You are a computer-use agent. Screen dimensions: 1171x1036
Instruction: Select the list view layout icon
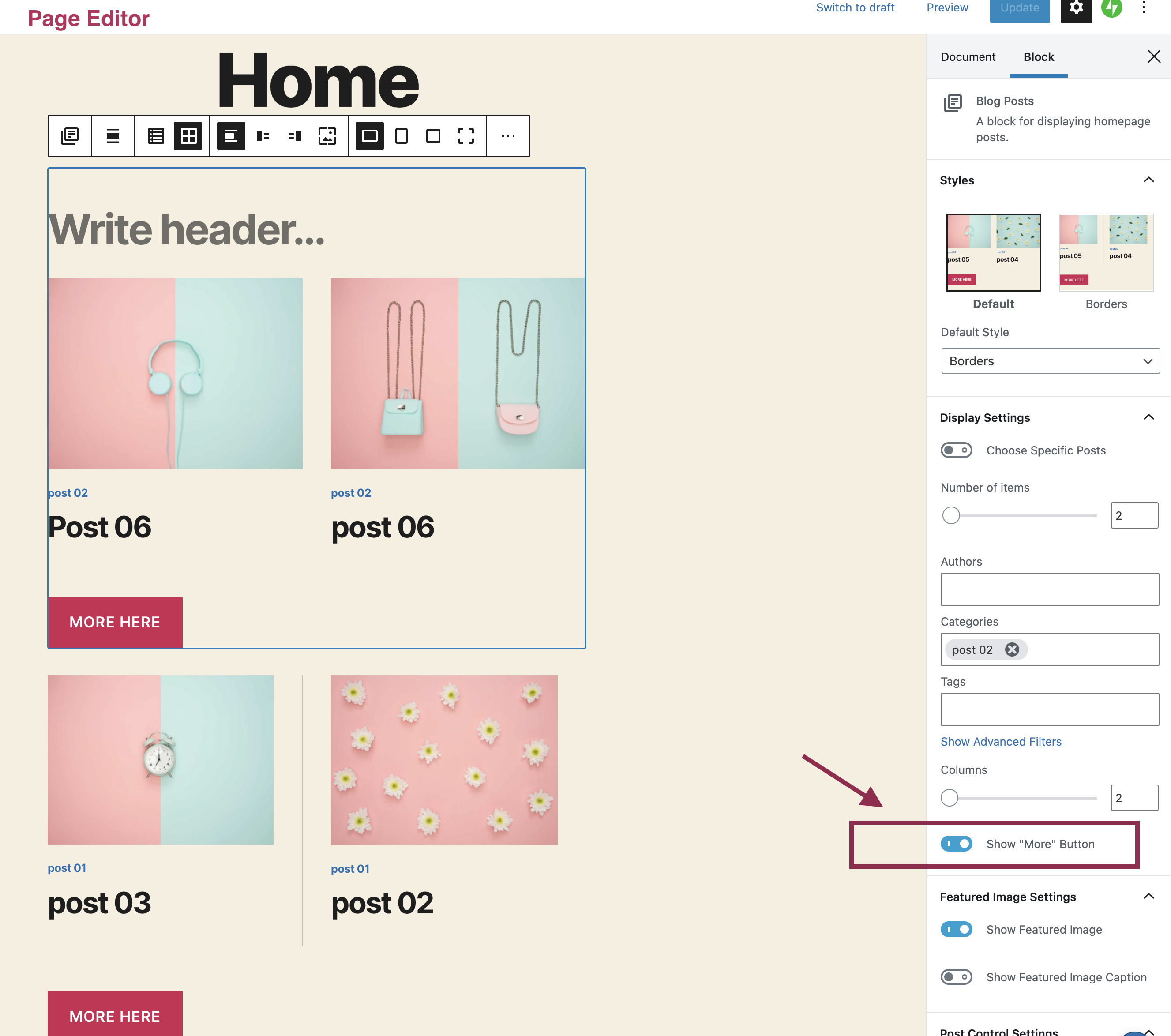click(156, 136)
